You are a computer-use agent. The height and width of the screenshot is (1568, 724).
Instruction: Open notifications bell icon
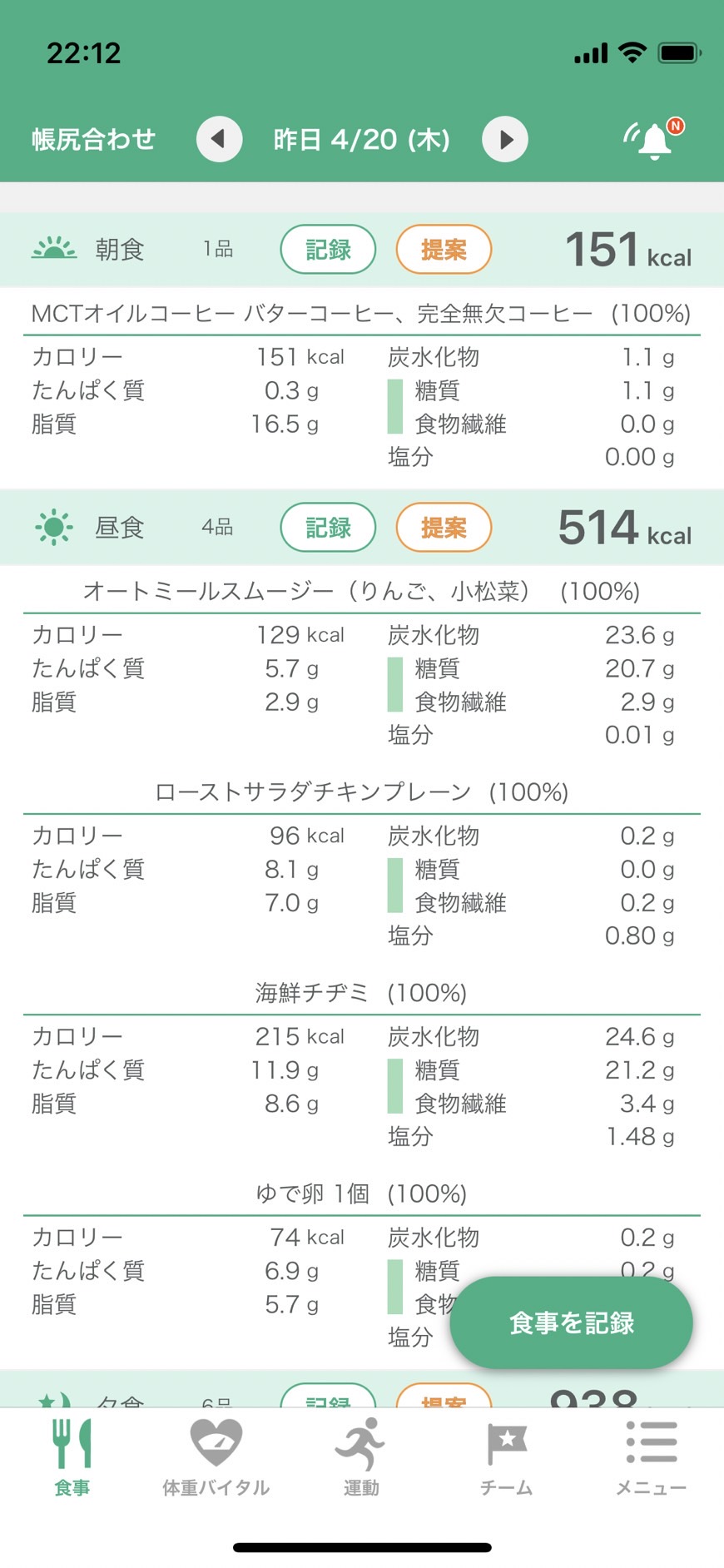[654, 139]
